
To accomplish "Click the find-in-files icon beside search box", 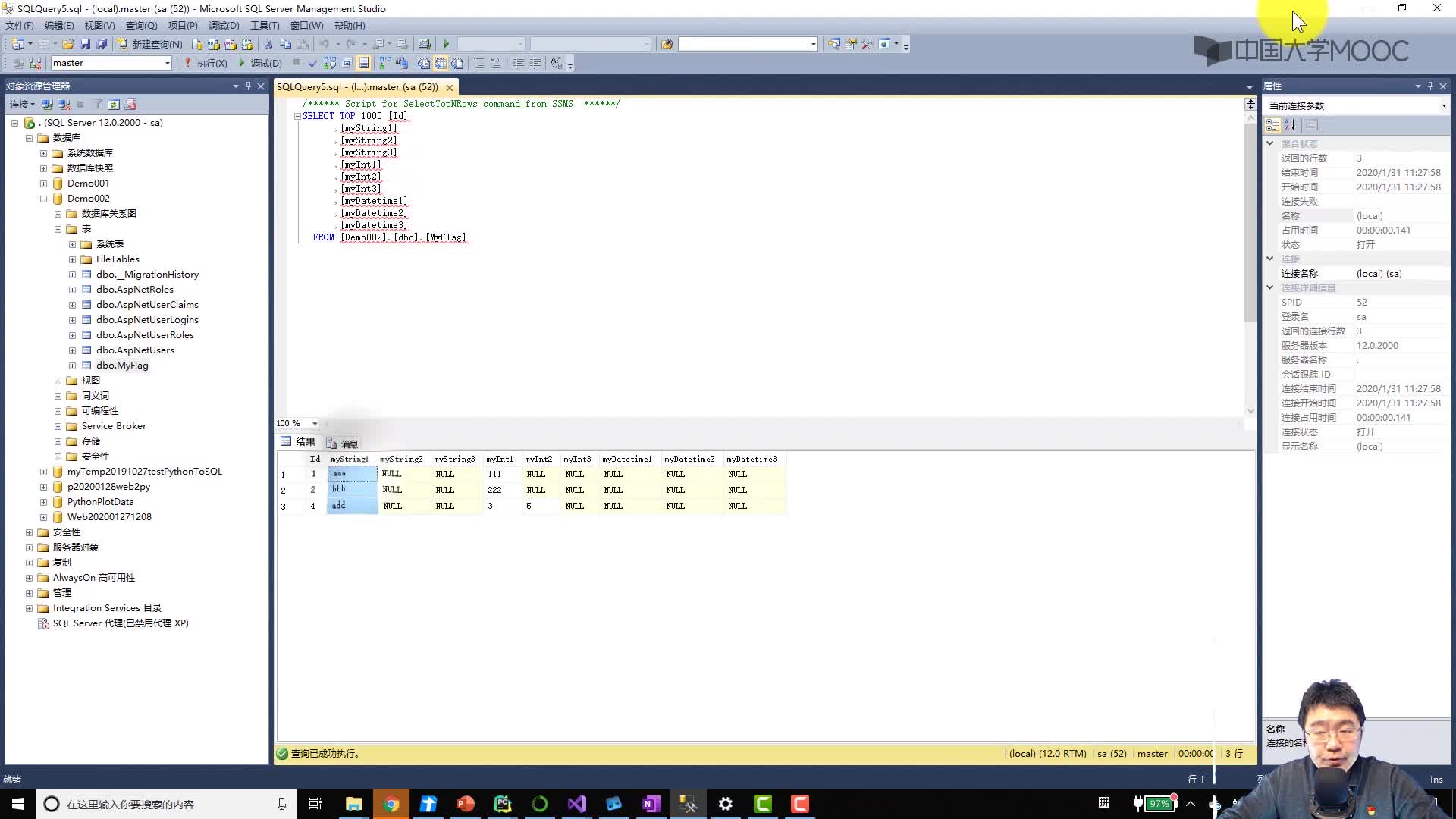I will tap(667, 44).
